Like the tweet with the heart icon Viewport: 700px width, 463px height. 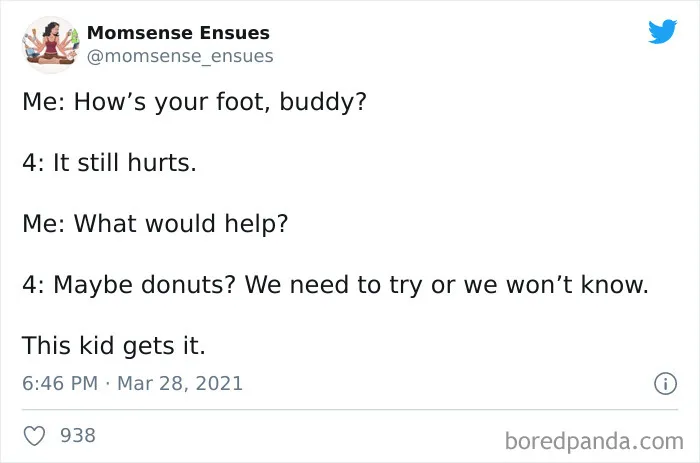pyautogui.click(x=34, y=436)
